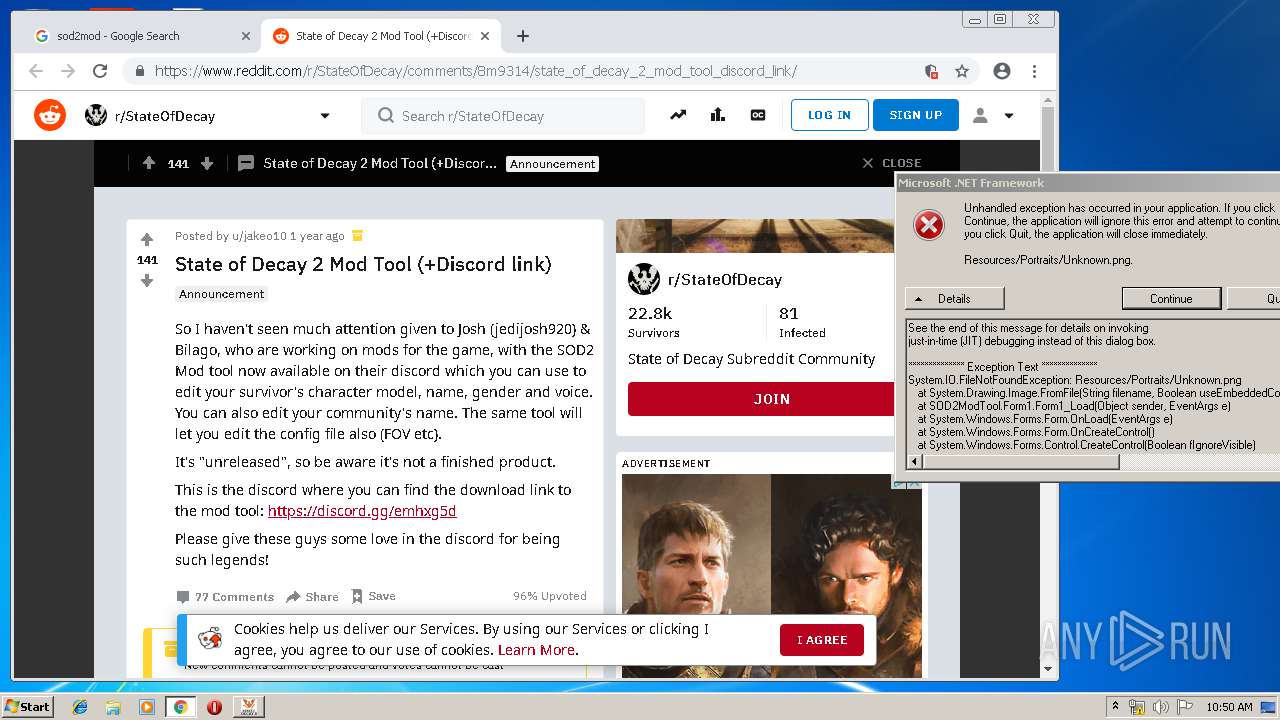
Task: Click the LOG IN button
Action: click(830, 115)
